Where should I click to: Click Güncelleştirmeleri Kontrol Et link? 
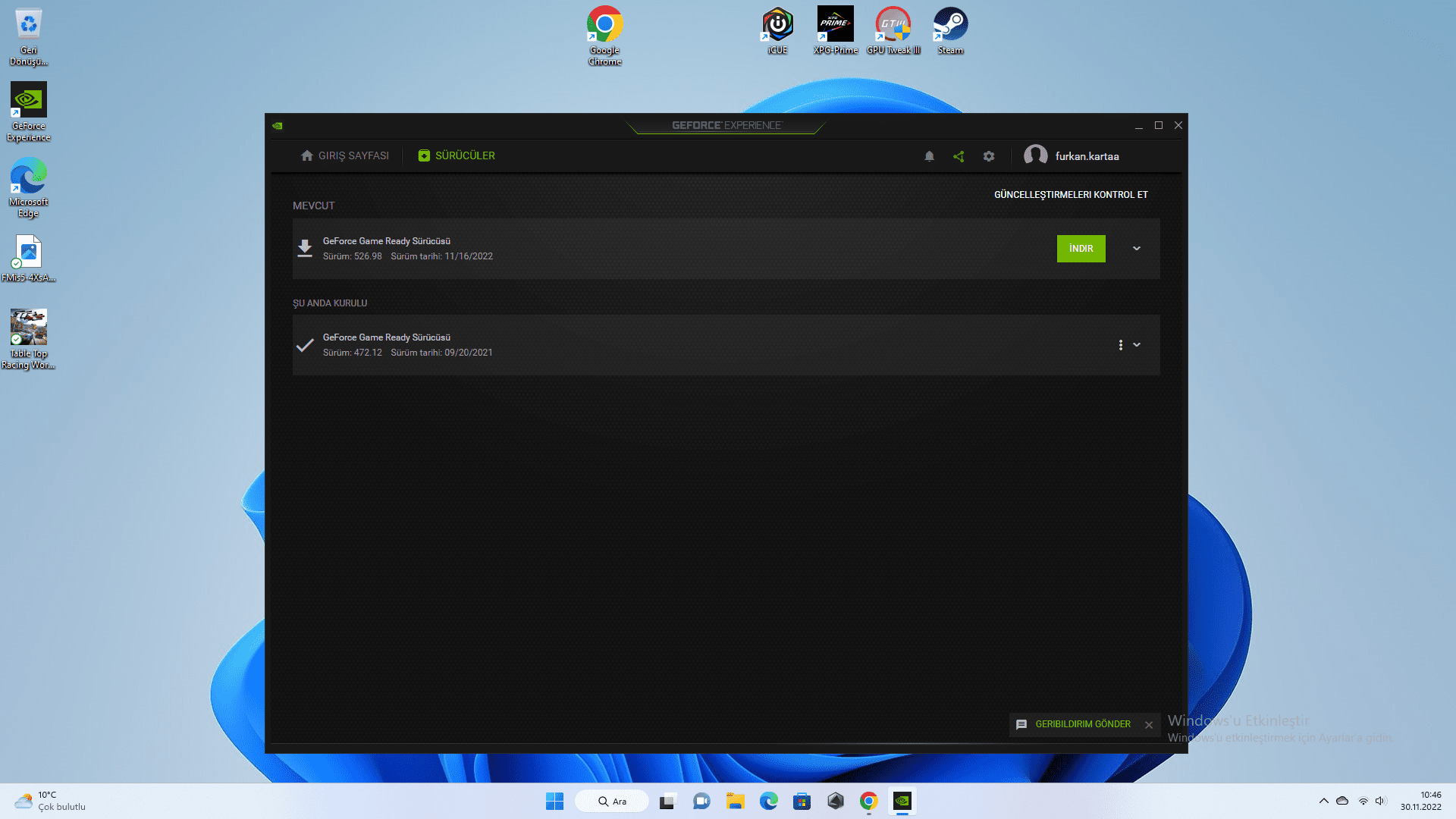click(x=1071, y=195)
